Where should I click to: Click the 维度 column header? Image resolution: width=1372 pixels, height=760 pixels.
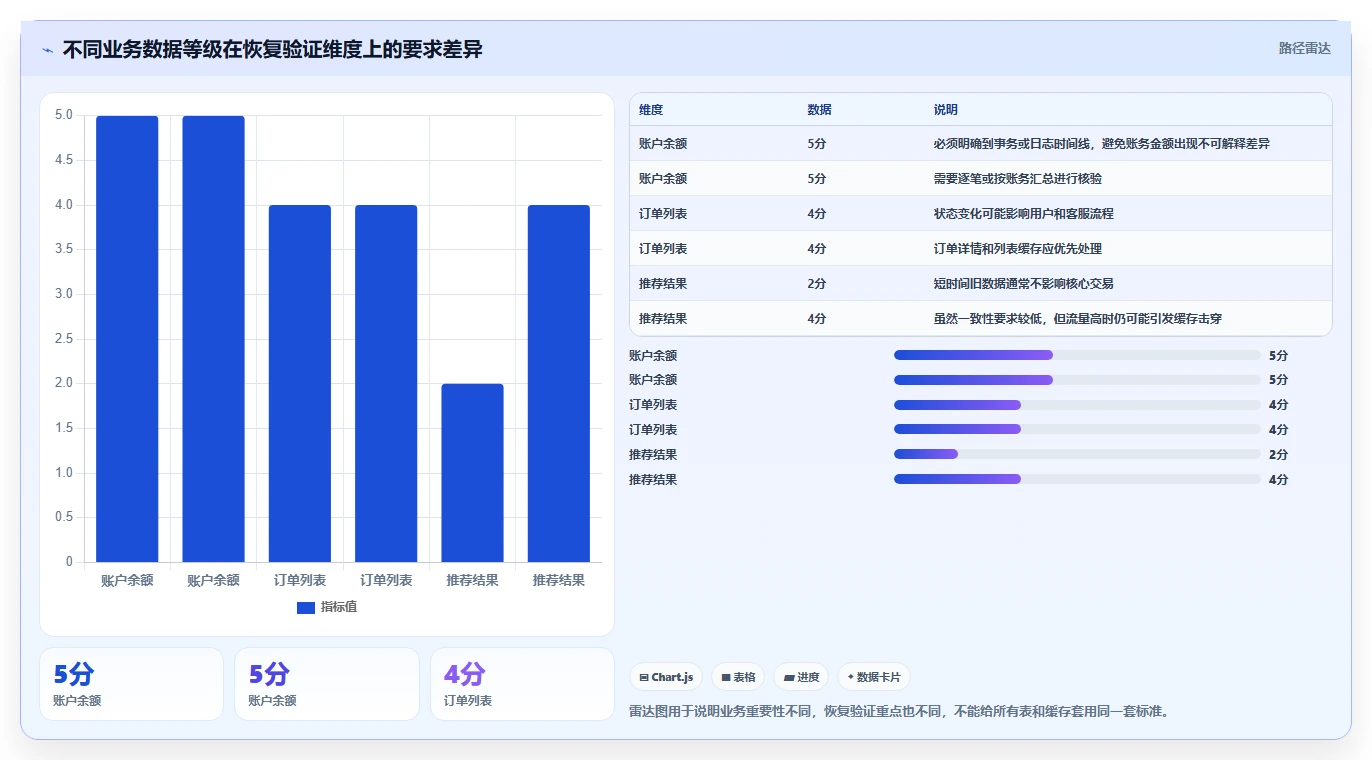[651, 110]
